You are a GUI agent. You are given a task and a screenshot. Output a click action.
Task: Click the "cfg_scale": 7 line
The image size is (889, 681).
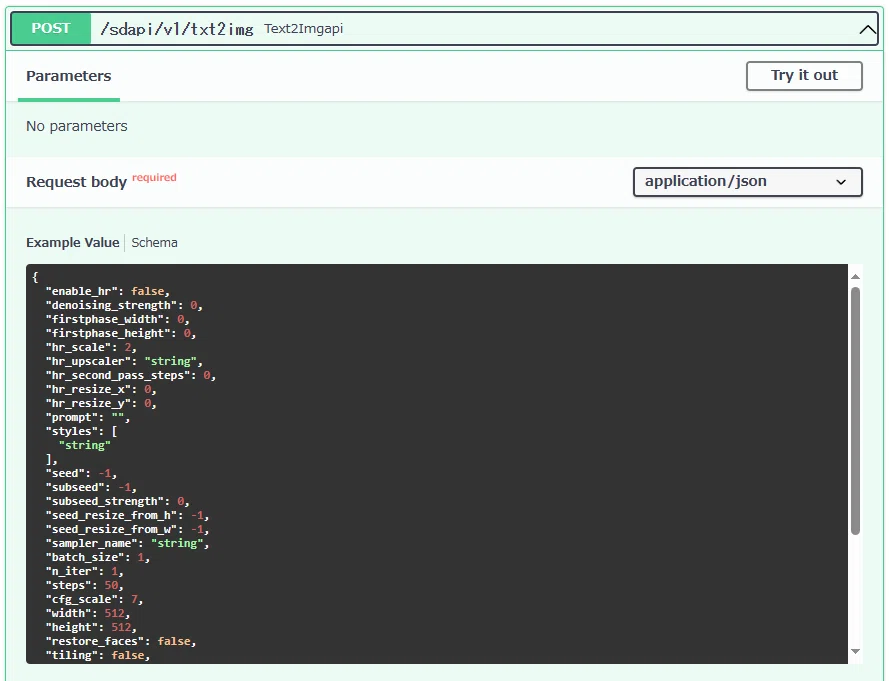[95, 599]
